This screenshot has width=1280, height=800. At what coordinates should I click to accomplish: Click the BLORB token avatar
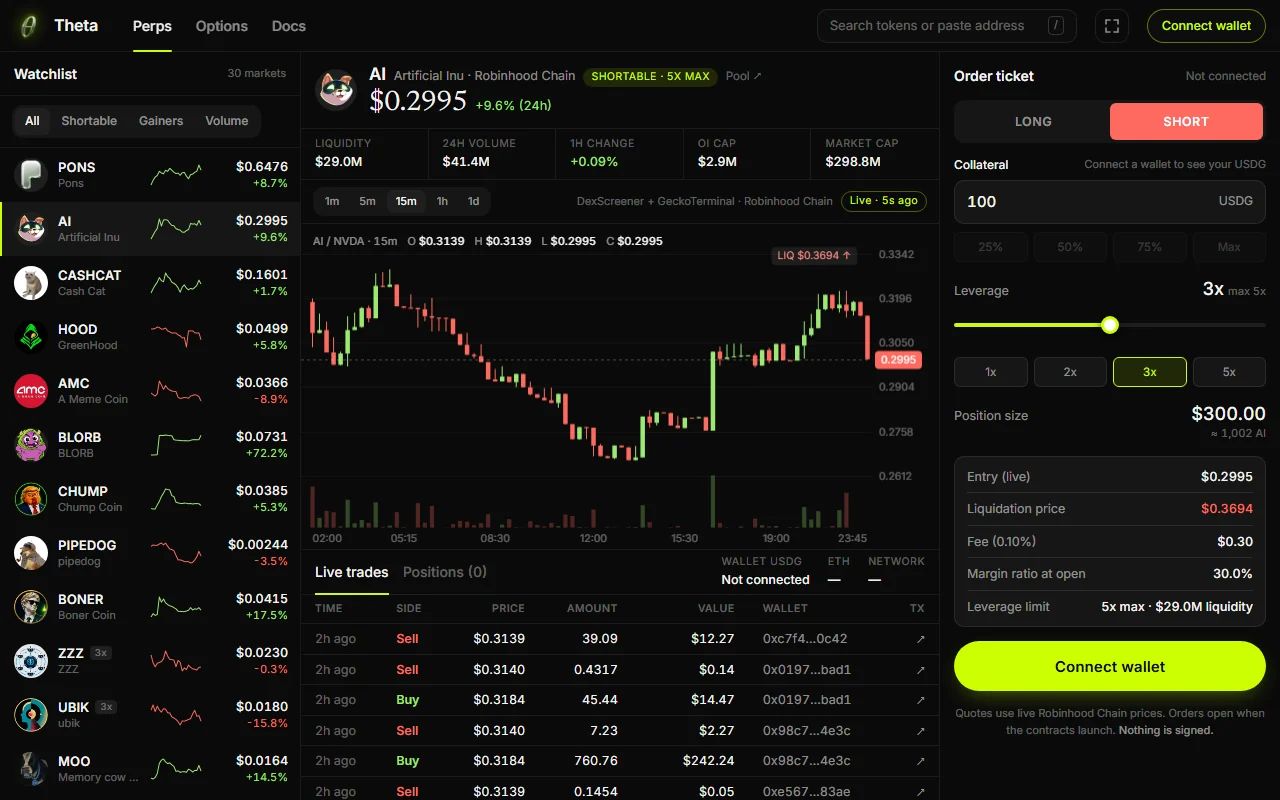coord(31,445)
